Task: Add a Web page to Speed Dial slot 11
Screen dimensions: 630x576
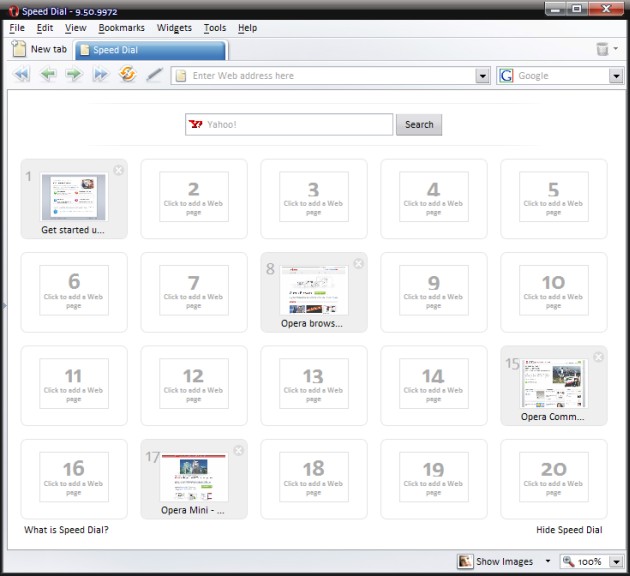Action: pos(74,384)
